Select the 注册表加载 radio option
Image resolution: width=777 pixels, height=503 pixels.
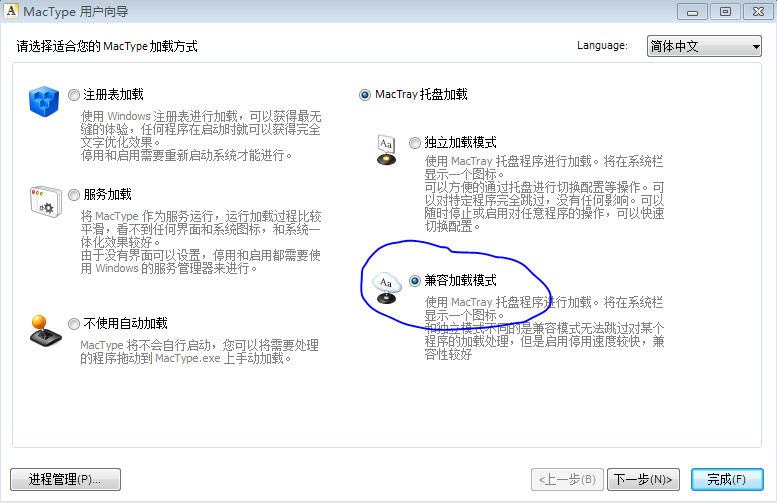coord(74,95)
